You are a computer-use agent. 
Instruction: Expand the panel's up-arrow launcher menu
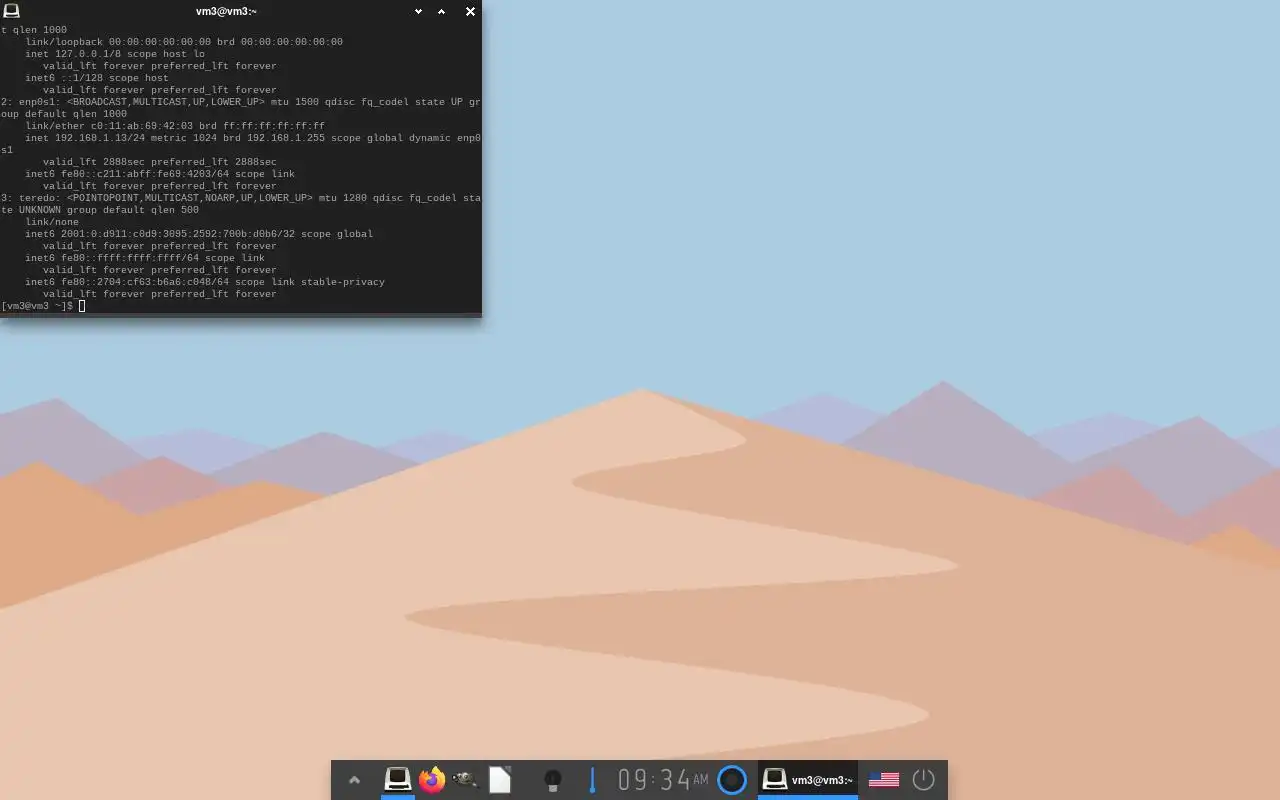pyautogui.click(x=354, y=780)
